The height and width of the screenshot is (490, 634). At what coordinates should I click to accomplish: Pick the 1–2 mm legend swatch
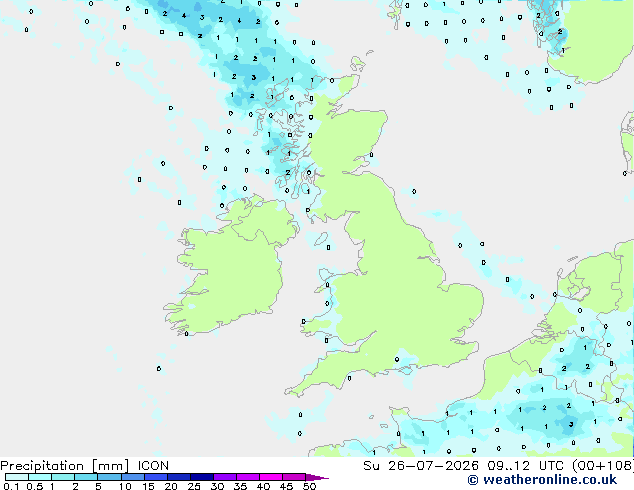click(x=63, y=477)
